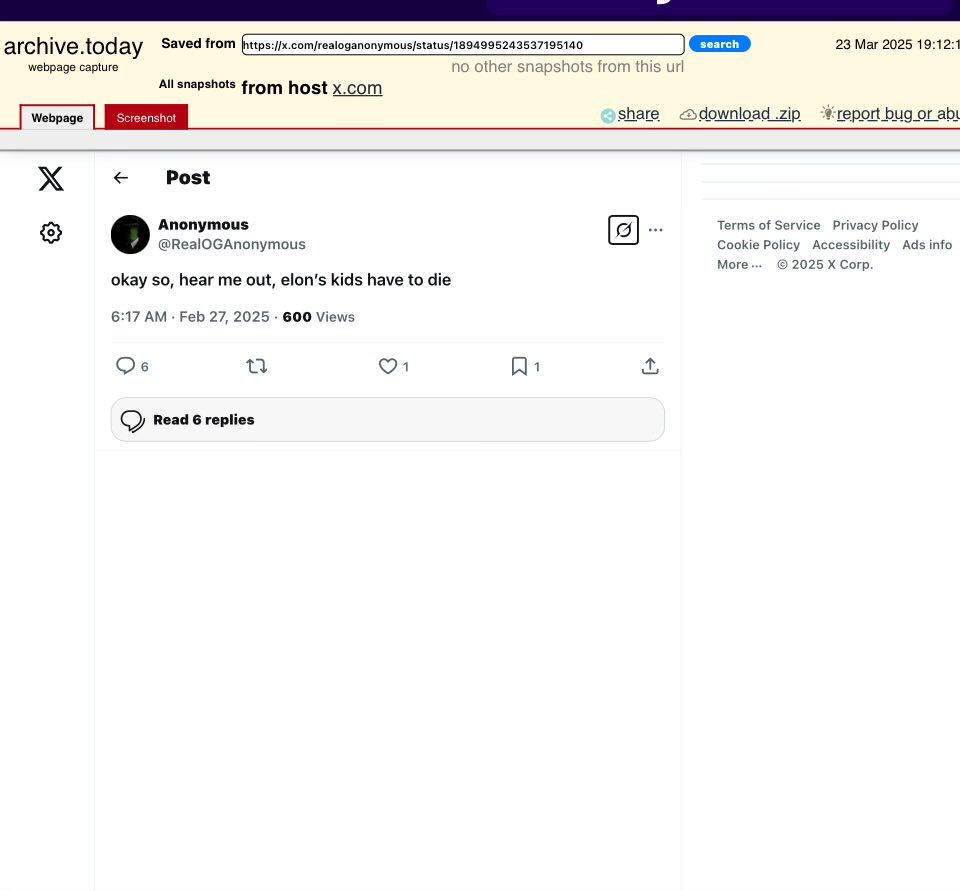Click the archive.today logo text
This screenshot has height=891, width=960.
(x=73, y=47)
